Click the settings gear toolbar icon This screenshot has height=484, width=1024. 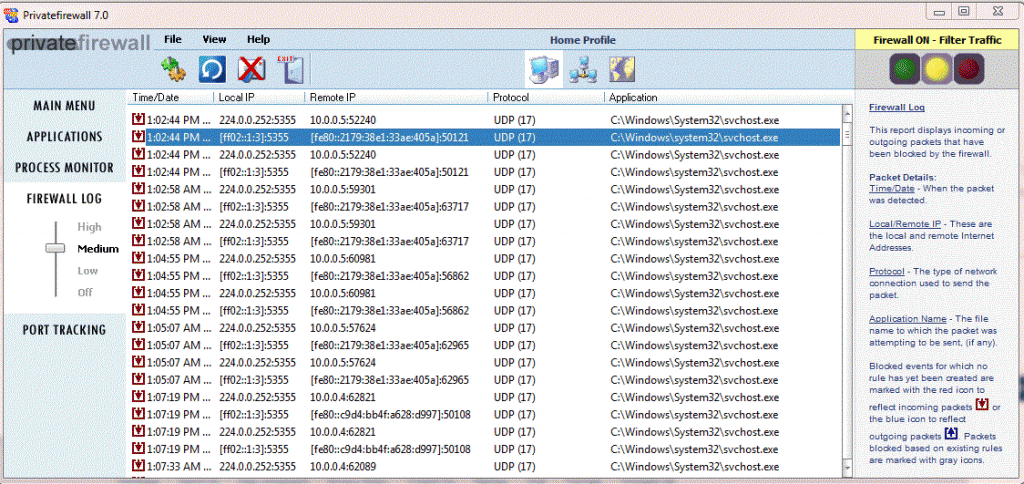[x=173, y=69]
